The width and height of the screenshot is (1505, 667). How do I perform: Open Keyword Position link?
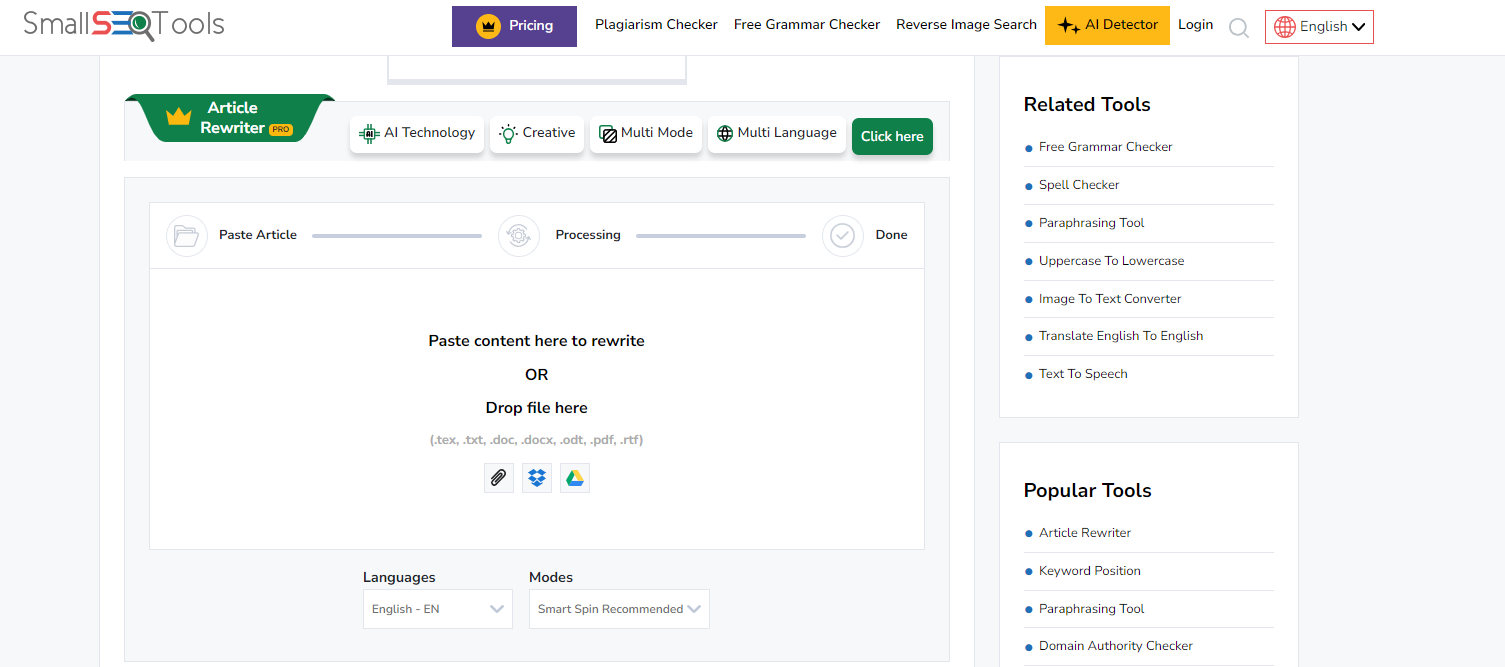[1089, 571]
